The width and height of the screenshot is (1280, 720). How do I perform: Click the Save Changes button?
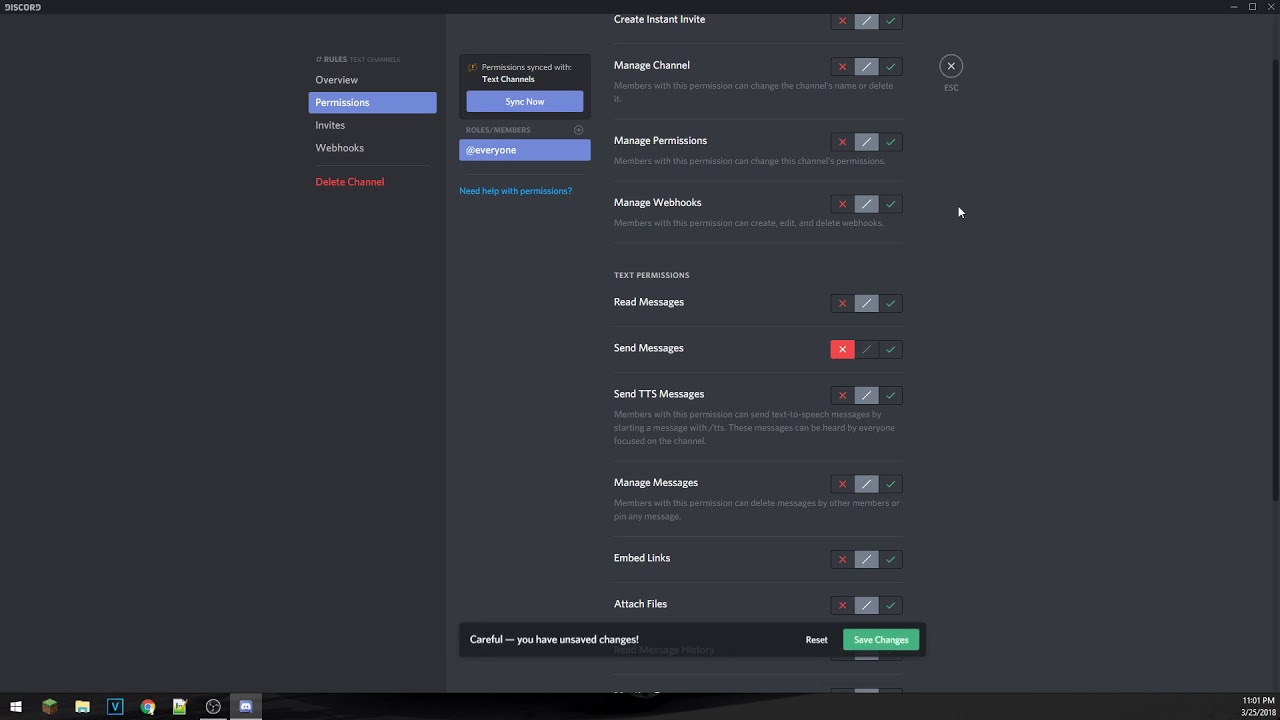880,639
